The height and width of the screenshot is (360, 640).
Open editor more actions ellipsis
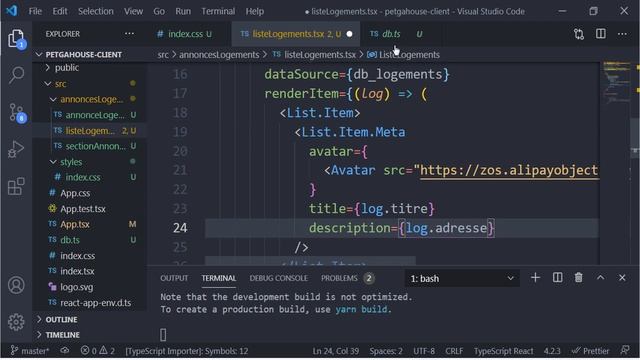click(622, 34)
